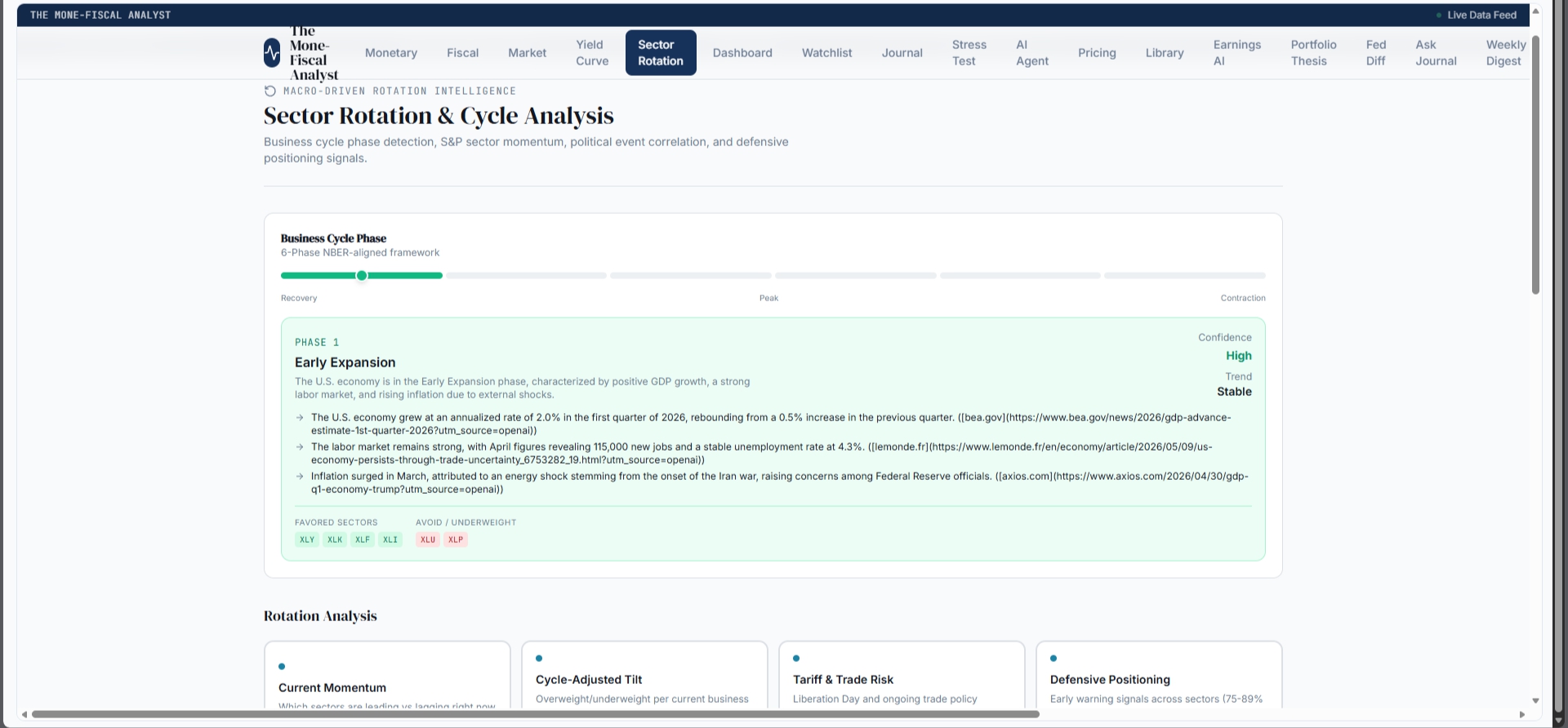Click the 'Rotation Analysis' section heading
The image size is (1568, 728).
pyautogui.click(x=320, y=616)
